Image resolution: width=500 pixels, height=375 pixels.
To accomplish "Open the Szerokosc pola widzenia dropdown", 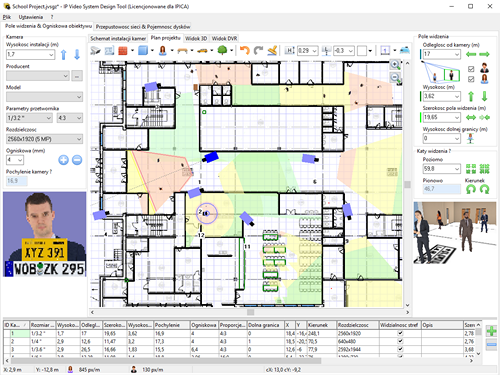I will click(x=457, y=117).
